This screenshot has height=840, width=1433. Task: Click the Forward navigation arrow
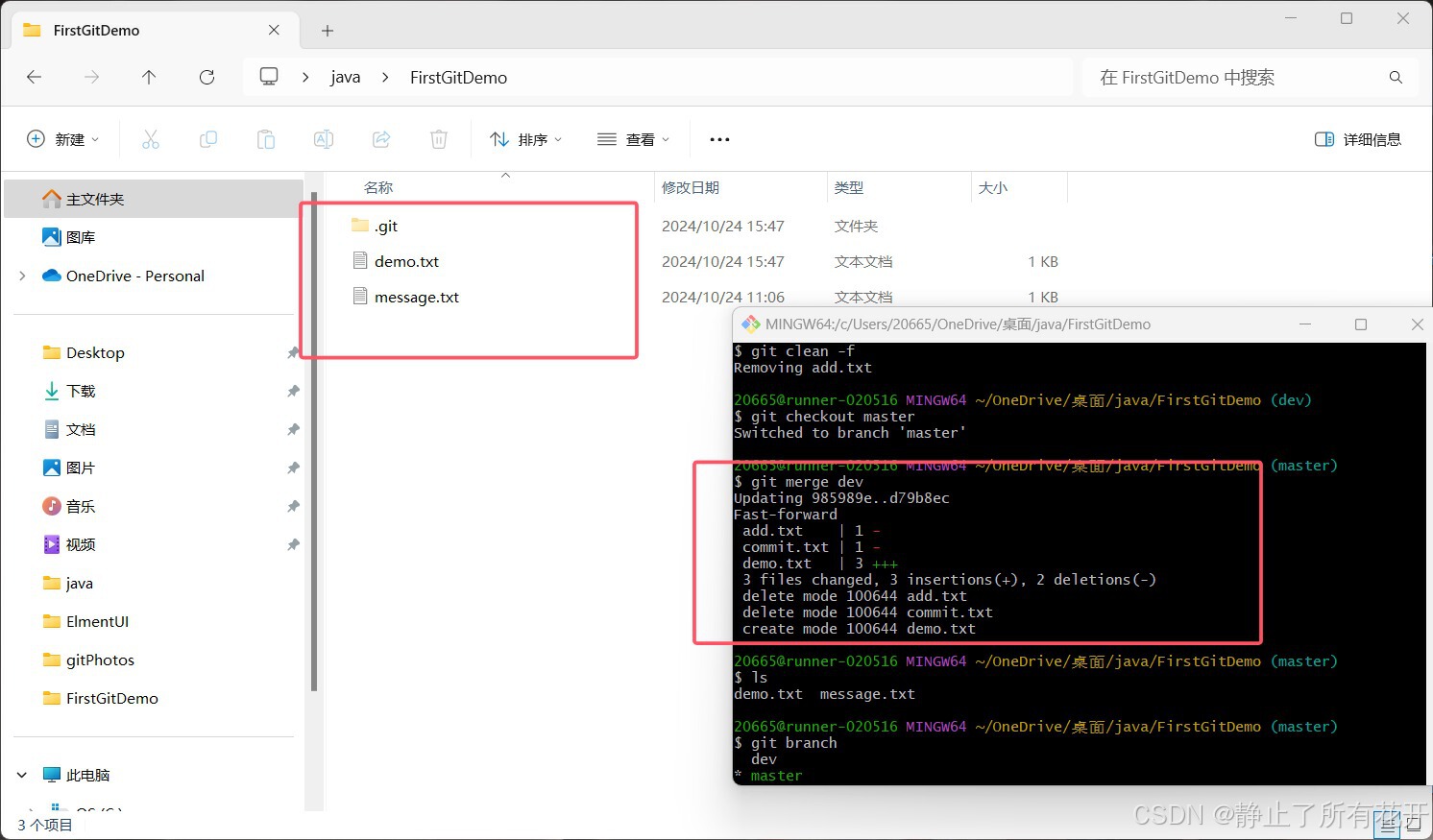pos(92,77)
